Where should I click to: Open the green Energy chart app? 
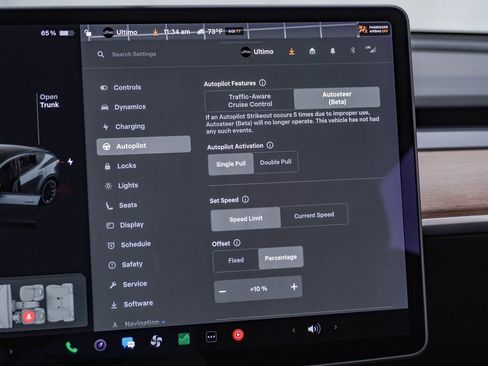point(184,339)
